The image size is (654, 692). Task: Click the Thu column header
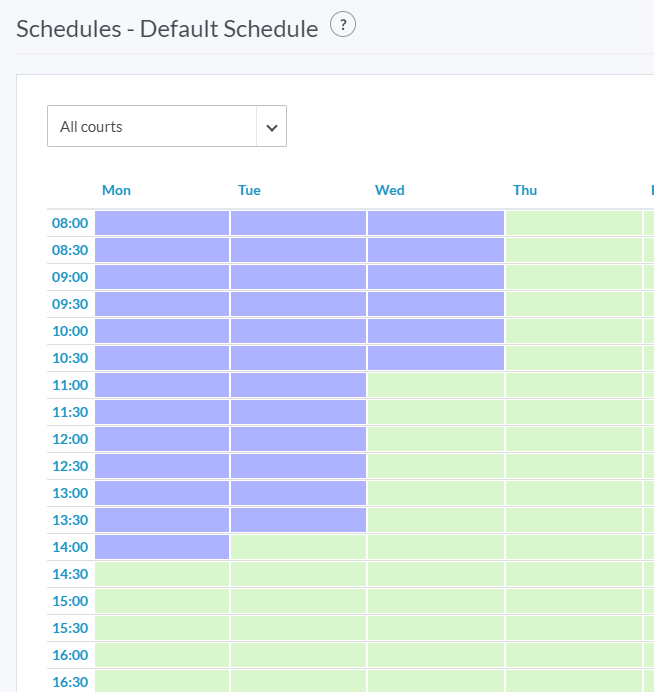point(525,190)
